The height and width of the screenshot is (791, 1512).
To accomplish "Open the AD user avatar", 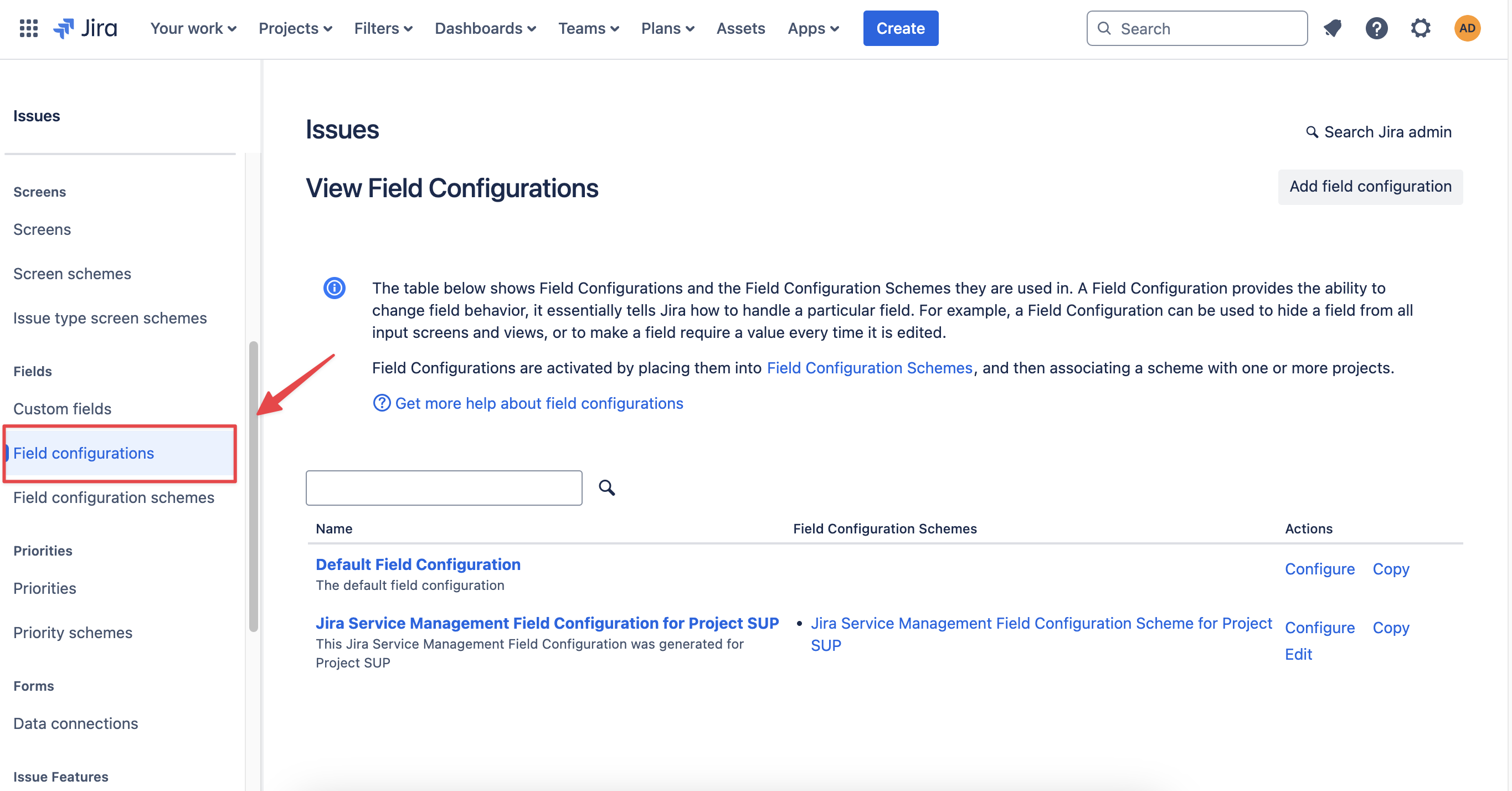I will [x=1467, y=28].
